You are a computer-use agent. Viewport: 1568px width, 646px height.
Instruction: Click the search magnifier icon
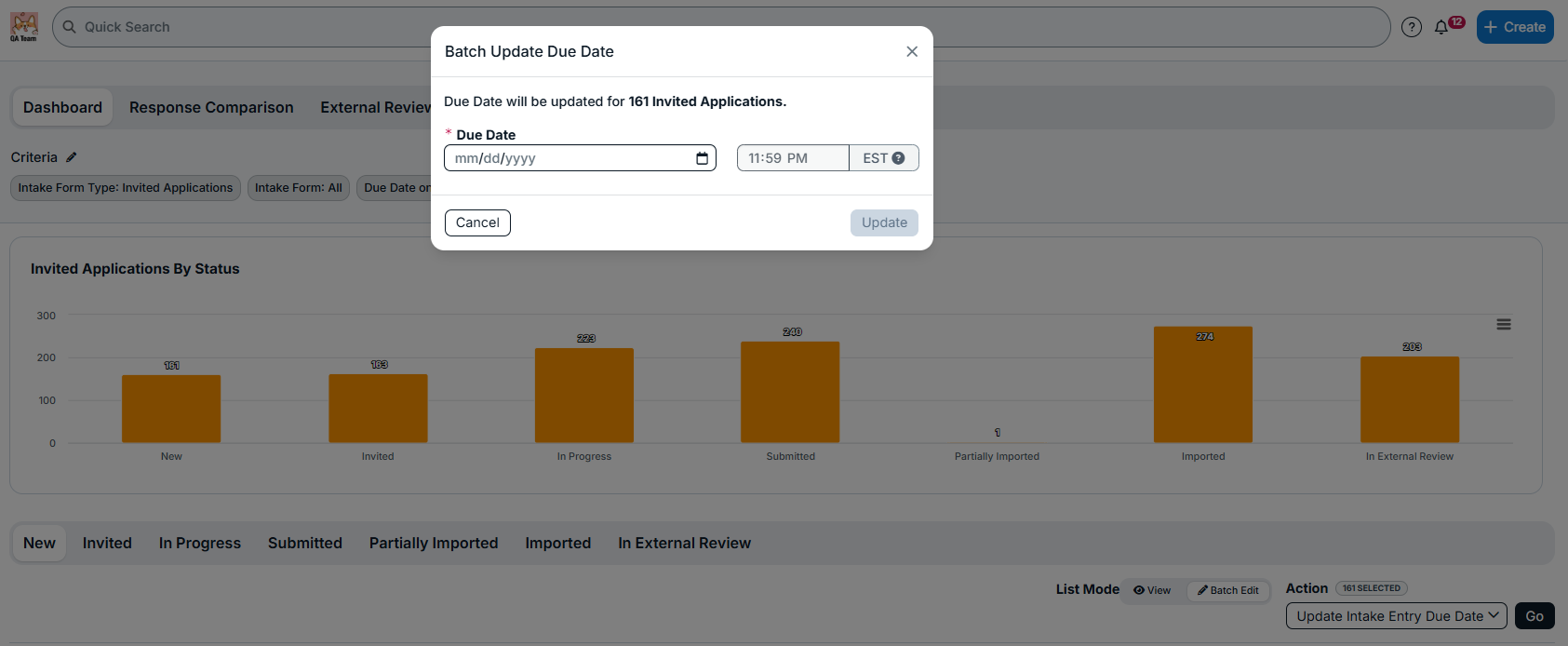coord(70,27)
